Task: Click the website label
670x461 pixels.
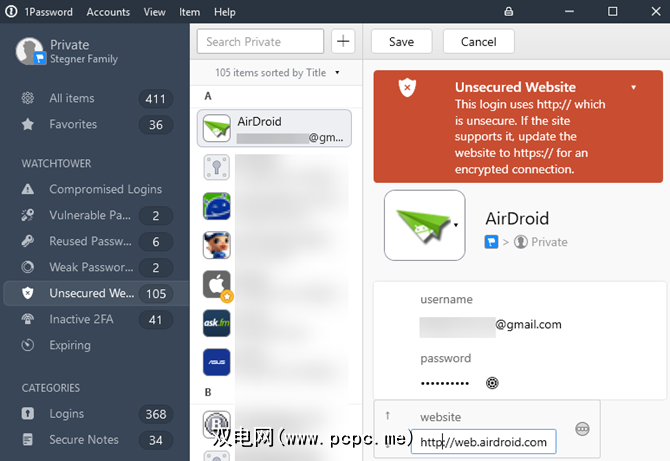Action: (441, 417)
